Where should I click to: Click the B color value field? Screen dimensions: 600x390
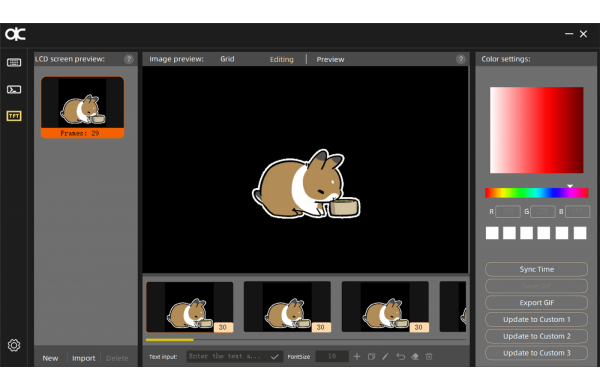(x=577, y=211)
